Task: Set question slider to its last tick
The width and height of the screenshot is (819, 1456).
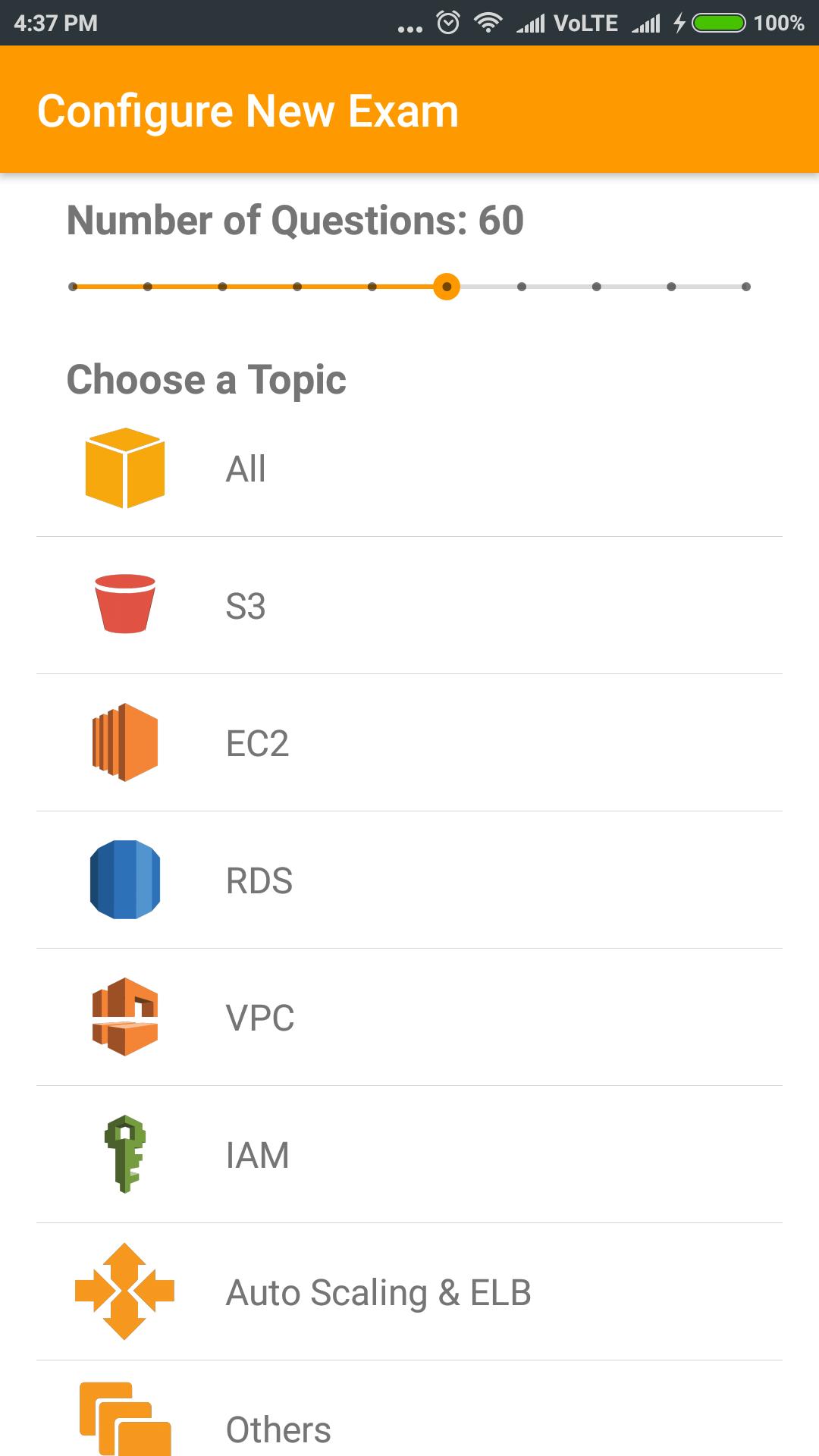Action: point(746,287)
